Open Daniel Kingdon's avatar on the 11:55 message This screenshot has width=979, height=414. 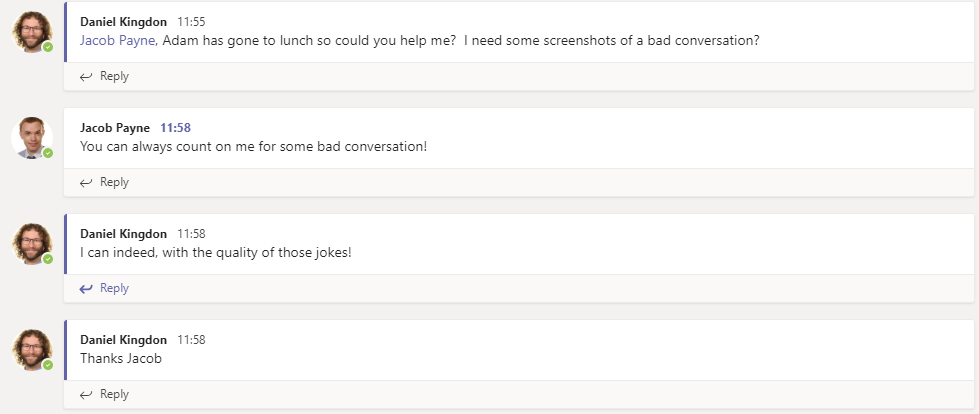click(x=32, y=31)
